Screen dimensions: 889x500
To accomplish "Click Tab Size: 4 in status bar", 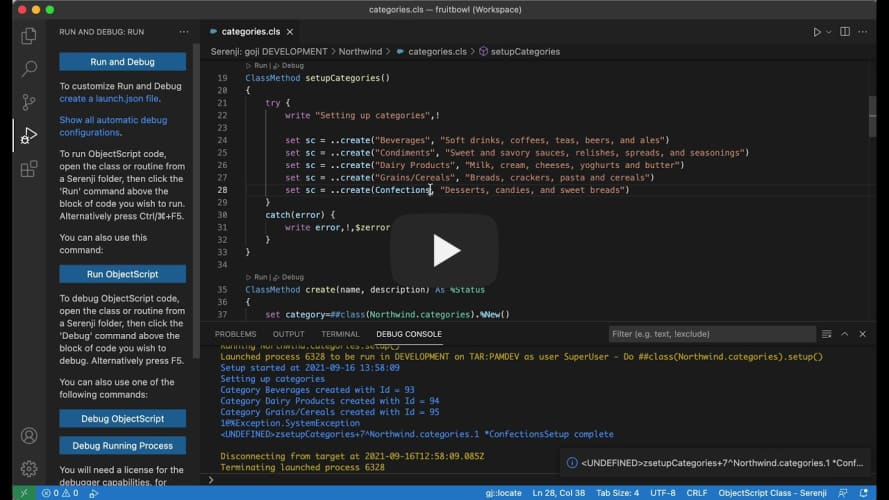I will click(617, 493).
